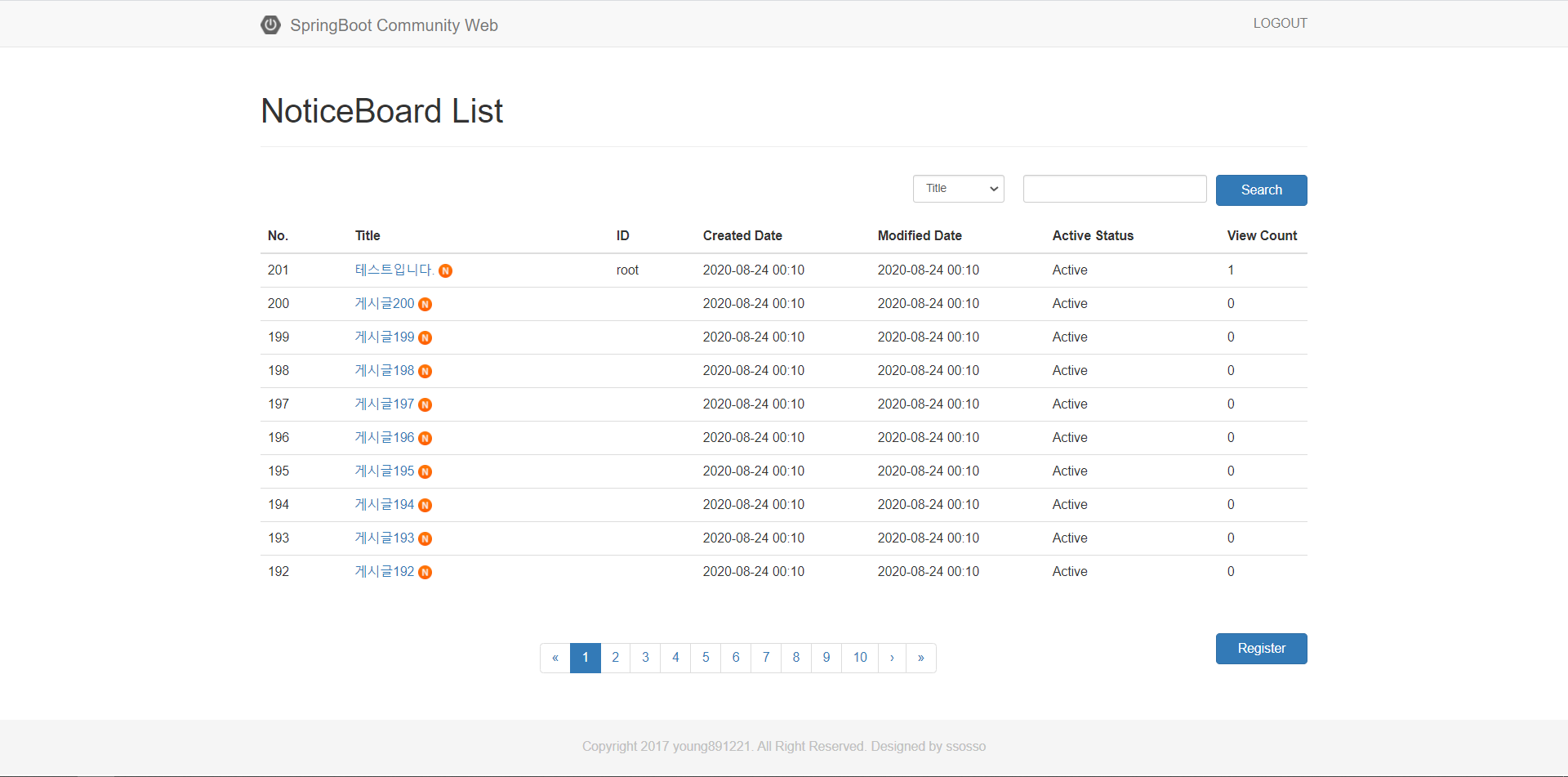The image size is (1568, 777).
Task: Open the post titled 테스트입니다.
Action: coord(394,270)
